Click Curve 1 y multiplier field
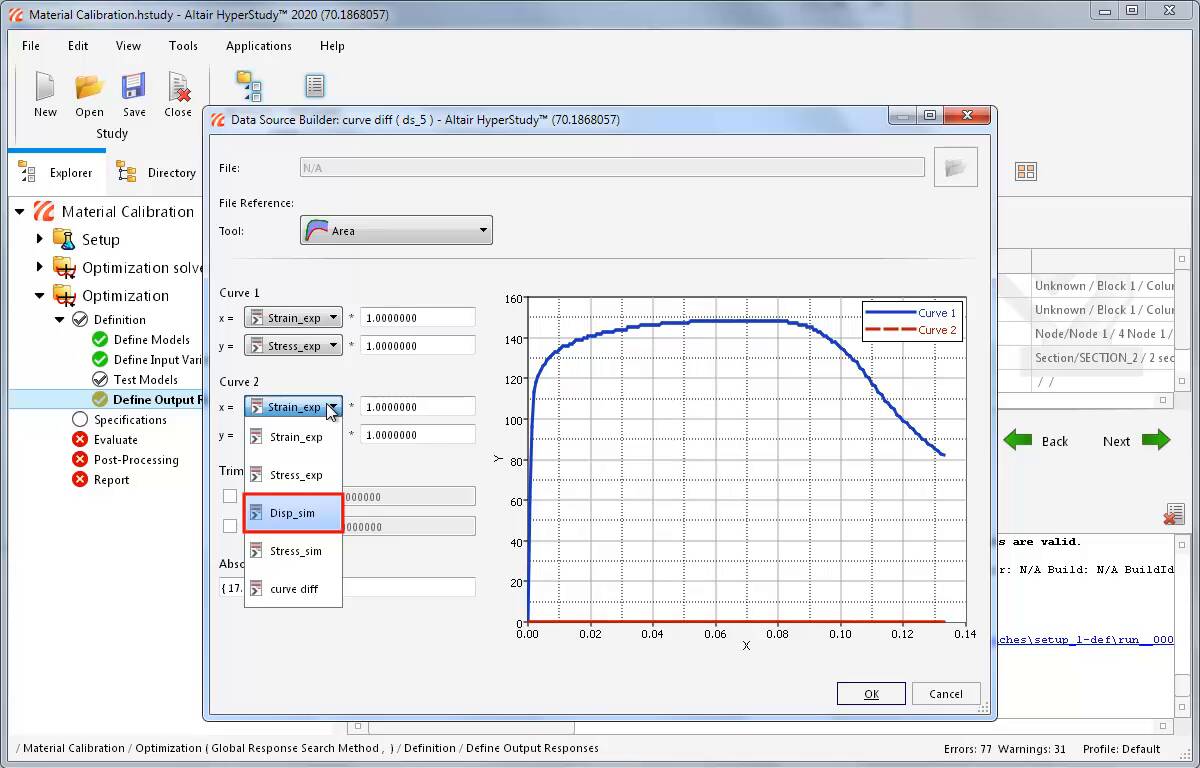This screenshot has height=768, width=1200. click(x=418, y=346)
